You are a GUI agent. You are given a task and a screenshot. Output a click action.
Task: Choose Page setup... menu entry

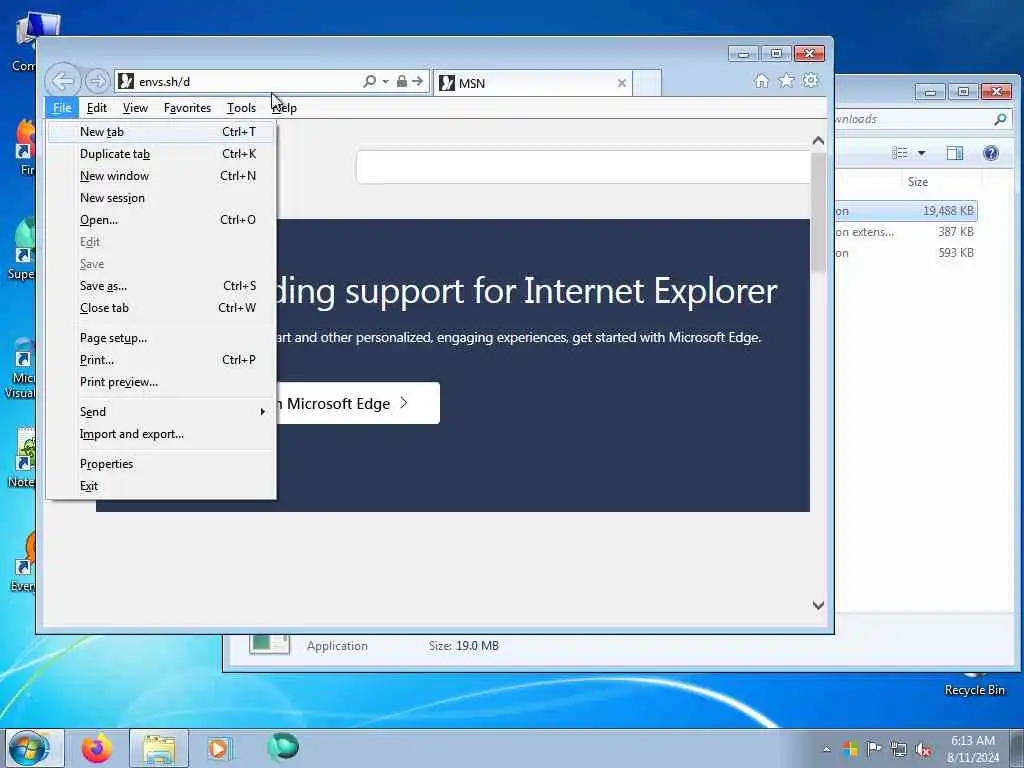161,338
